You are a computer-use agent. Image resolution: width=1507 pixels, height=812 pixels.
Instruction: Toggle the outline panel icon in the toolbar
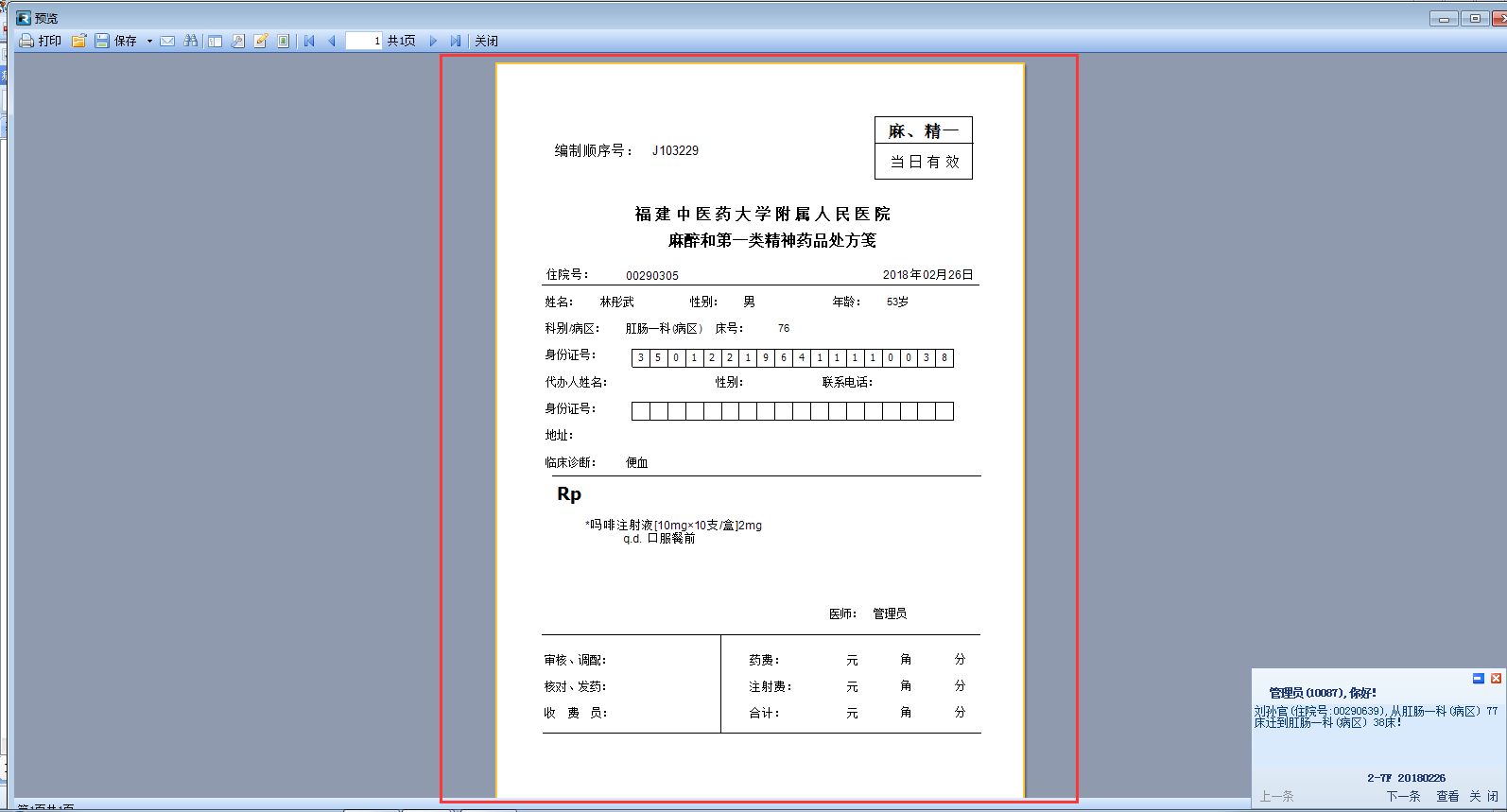pos(216,41)
